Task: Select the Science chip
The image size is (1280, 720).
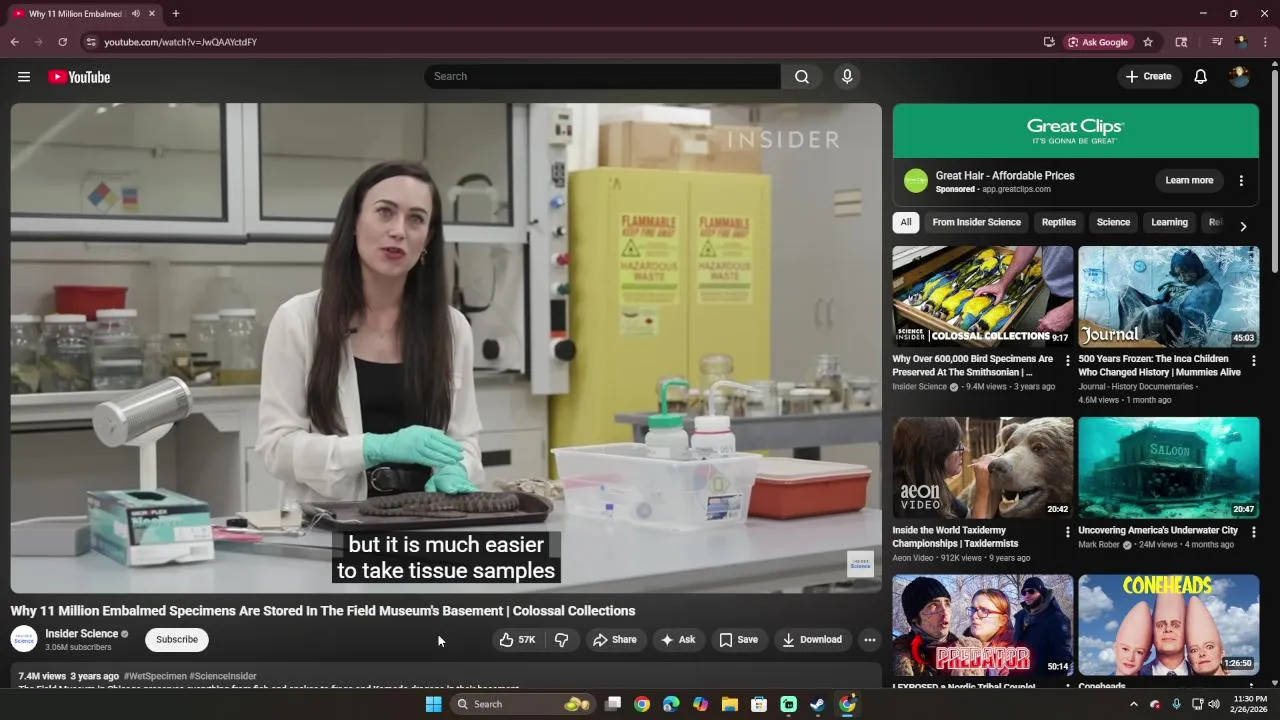Action: pos(1113,222)
